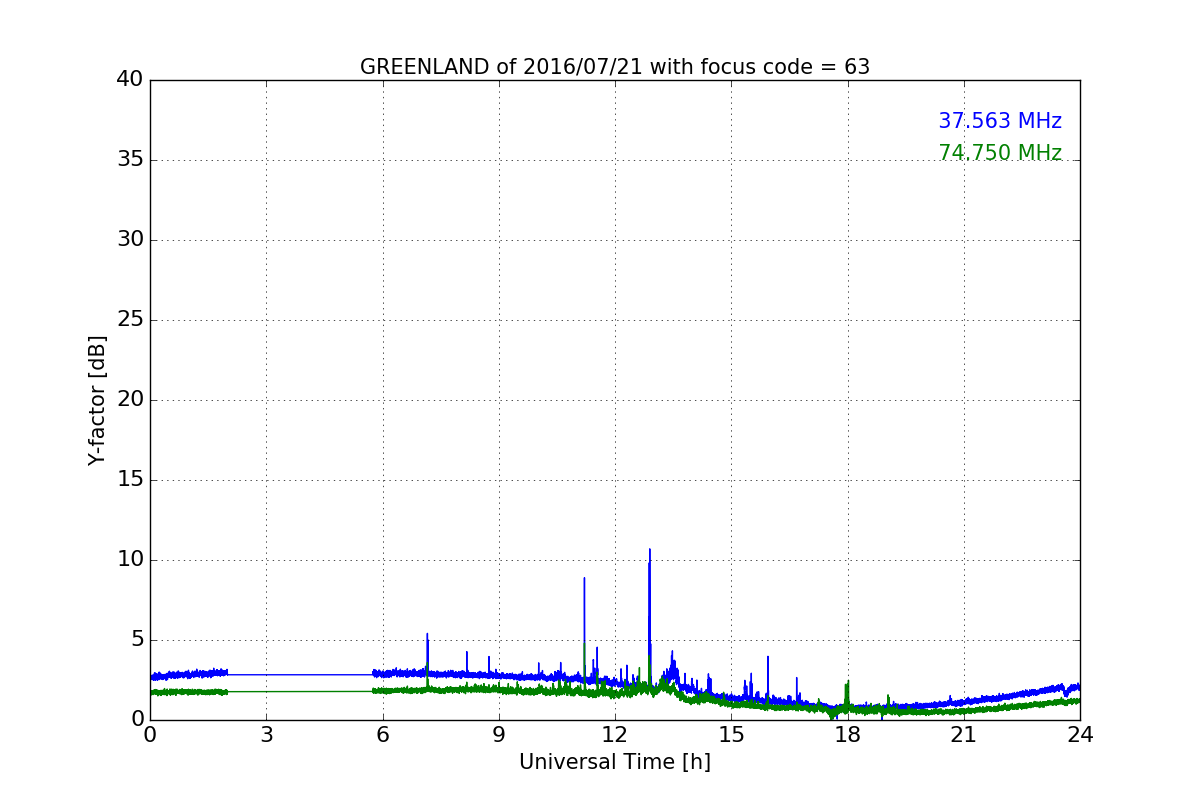Image resolution: width=1200 pixels, height=800 pixels.
Task: Click x-axis tick label 15
Action: pyautogui.click(x=731, y=735)
